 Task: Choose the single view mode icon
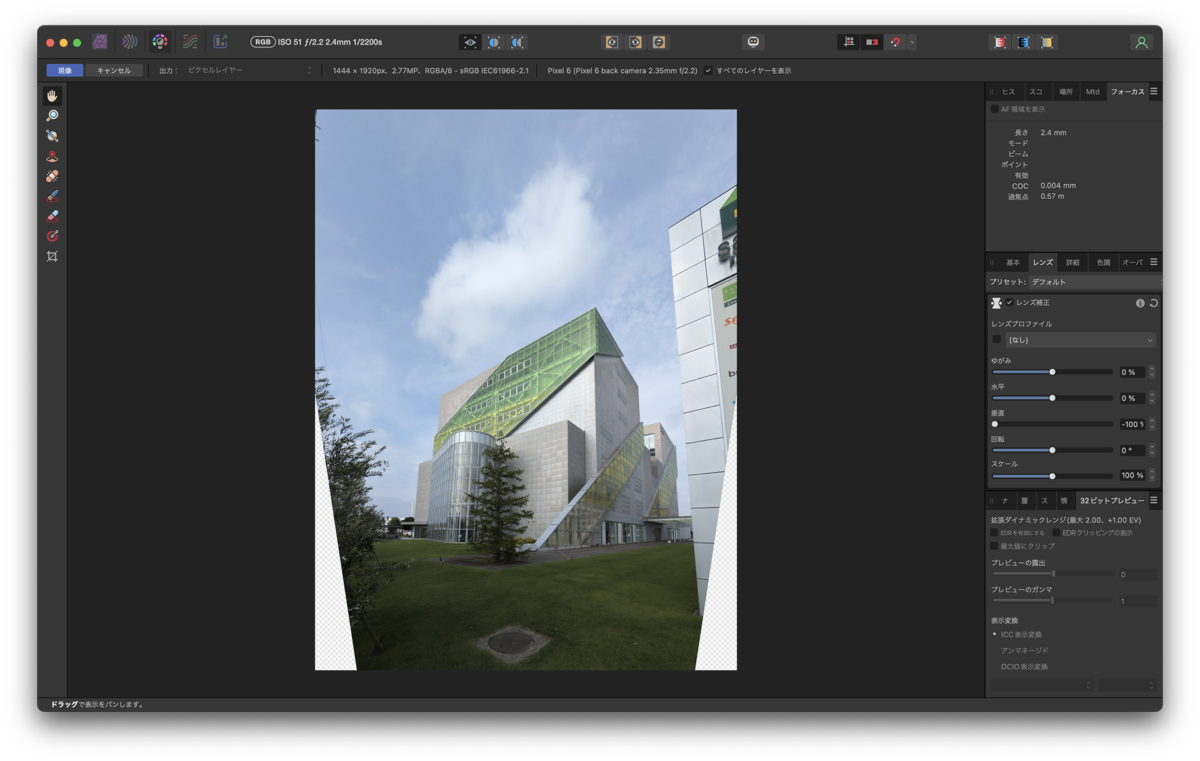pyautogui.click(x=470, y=42)
